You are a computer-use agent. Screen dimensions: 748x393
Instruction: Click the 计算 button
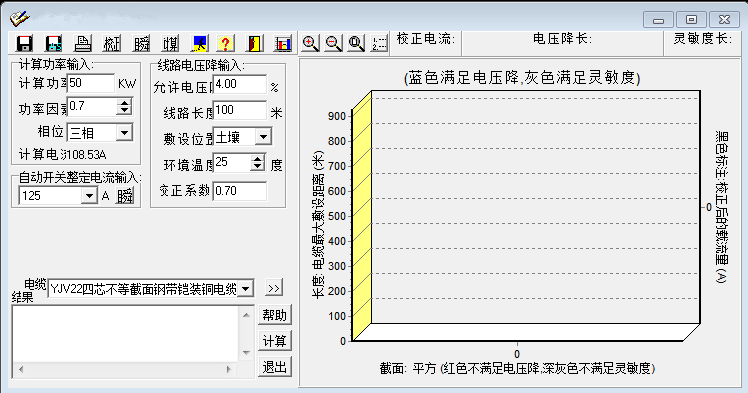(274, 341)
